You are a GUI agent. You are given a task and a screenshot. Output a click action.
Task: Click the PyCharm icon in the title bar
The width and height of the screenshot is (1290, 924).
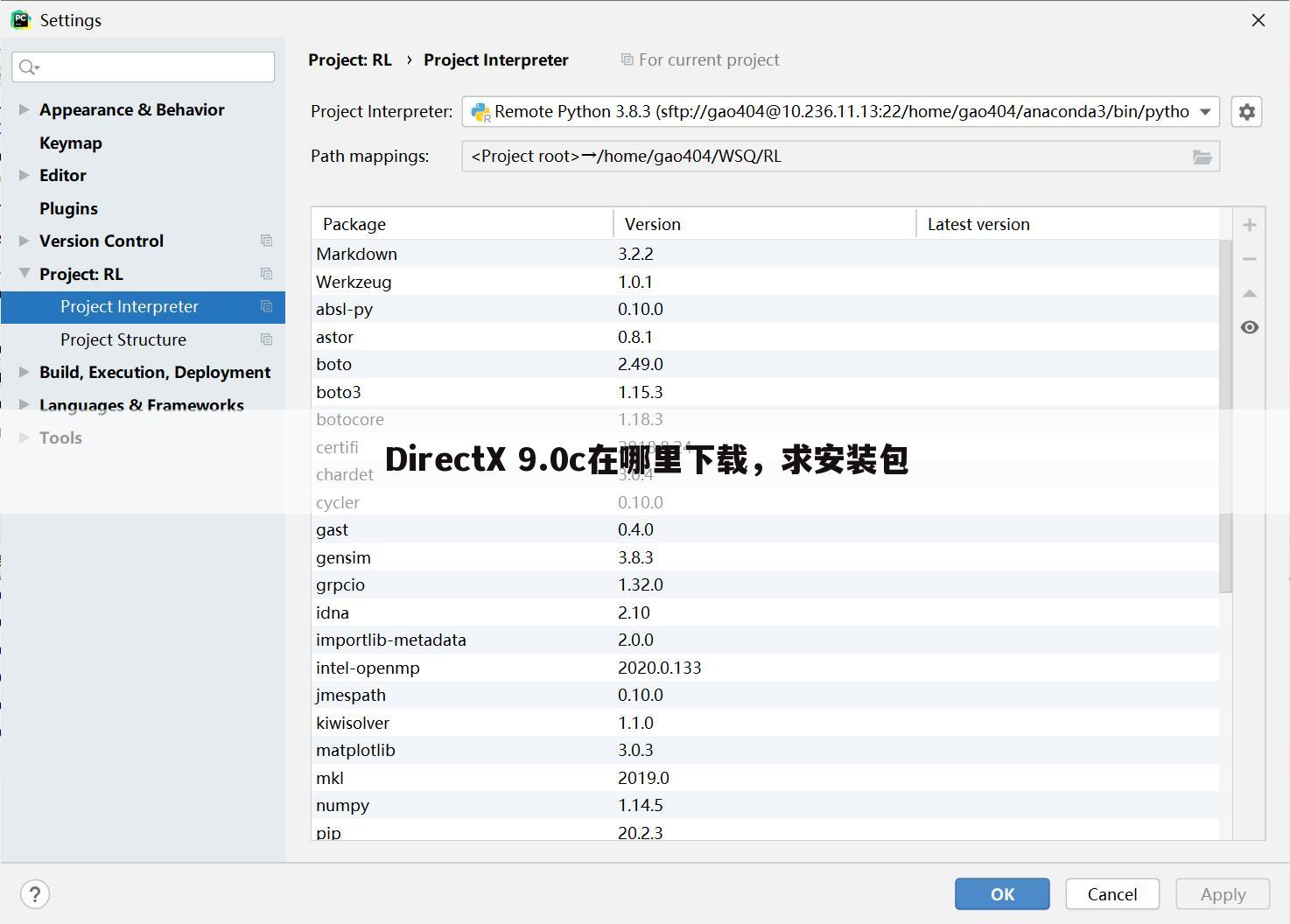tap(20, 19)
